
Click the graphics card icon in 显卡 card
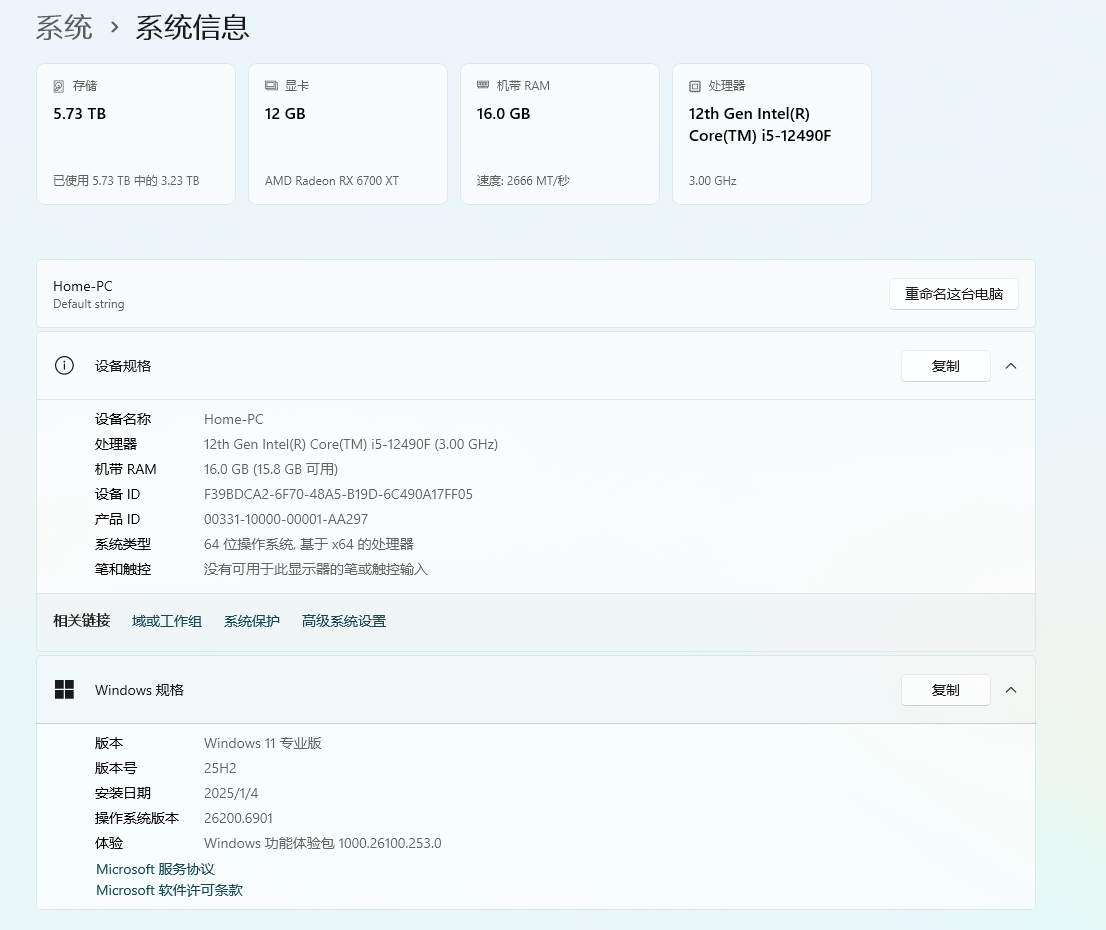pos(271,86)
